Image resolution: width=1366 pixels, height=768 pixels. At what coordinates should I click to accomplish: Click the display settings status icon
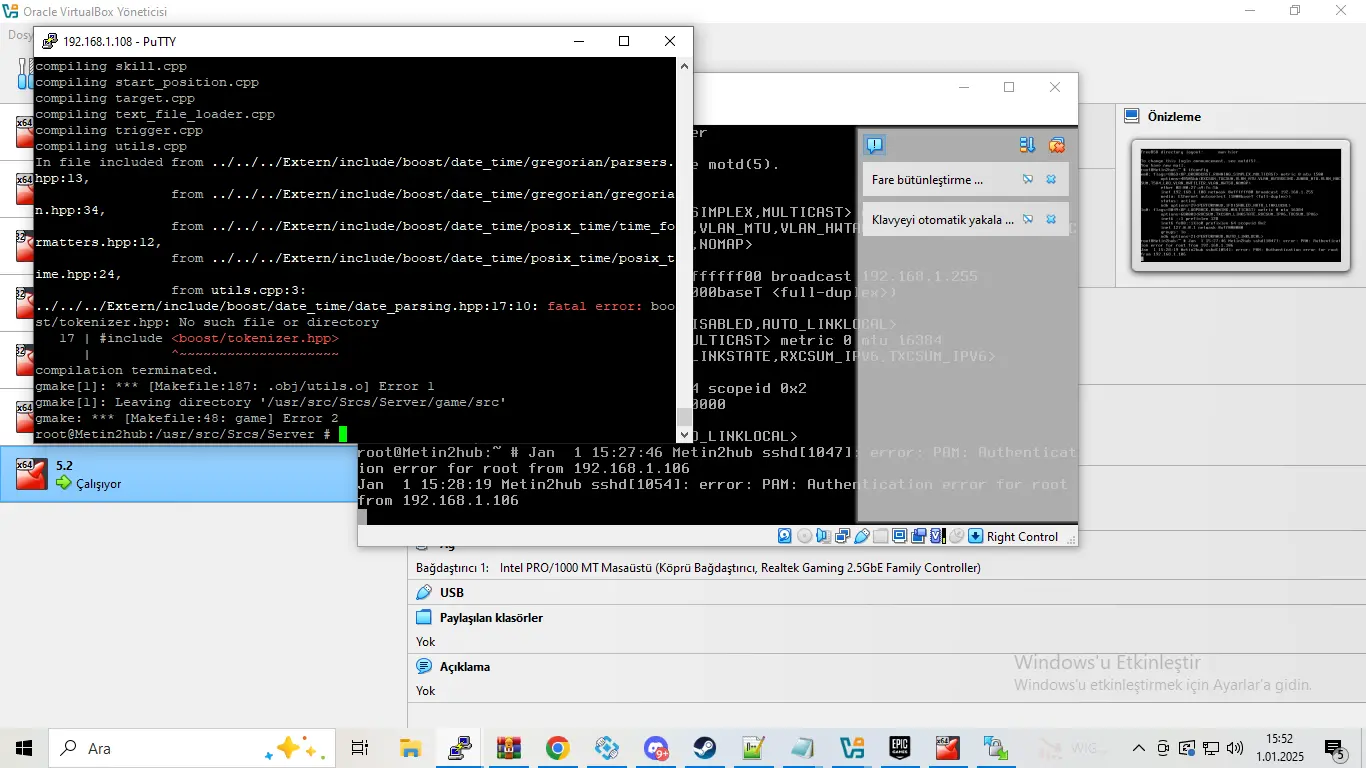900,536
